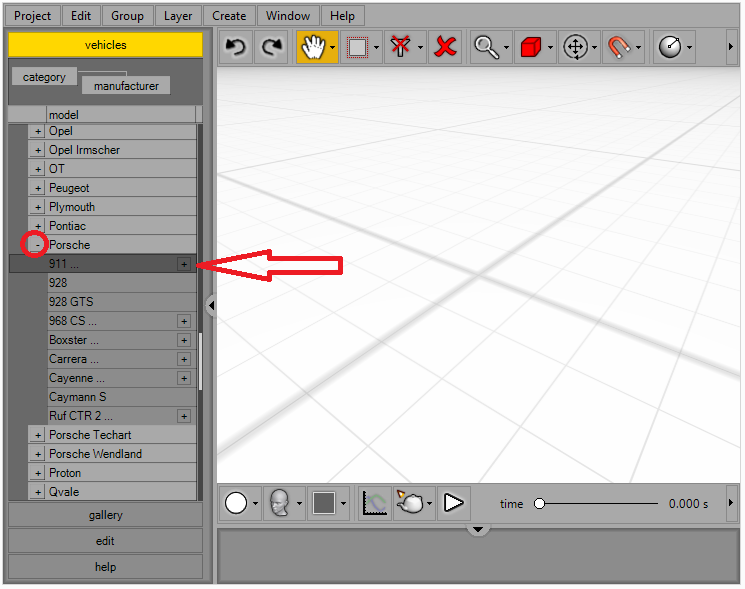Start playback with the play button
The height and width of the screenshot is (589, 745).
point(453,503)
